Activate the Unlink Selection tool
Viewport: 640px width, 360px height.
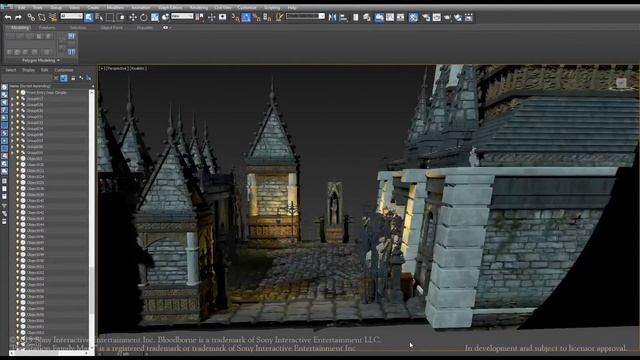tap(42, 17)
